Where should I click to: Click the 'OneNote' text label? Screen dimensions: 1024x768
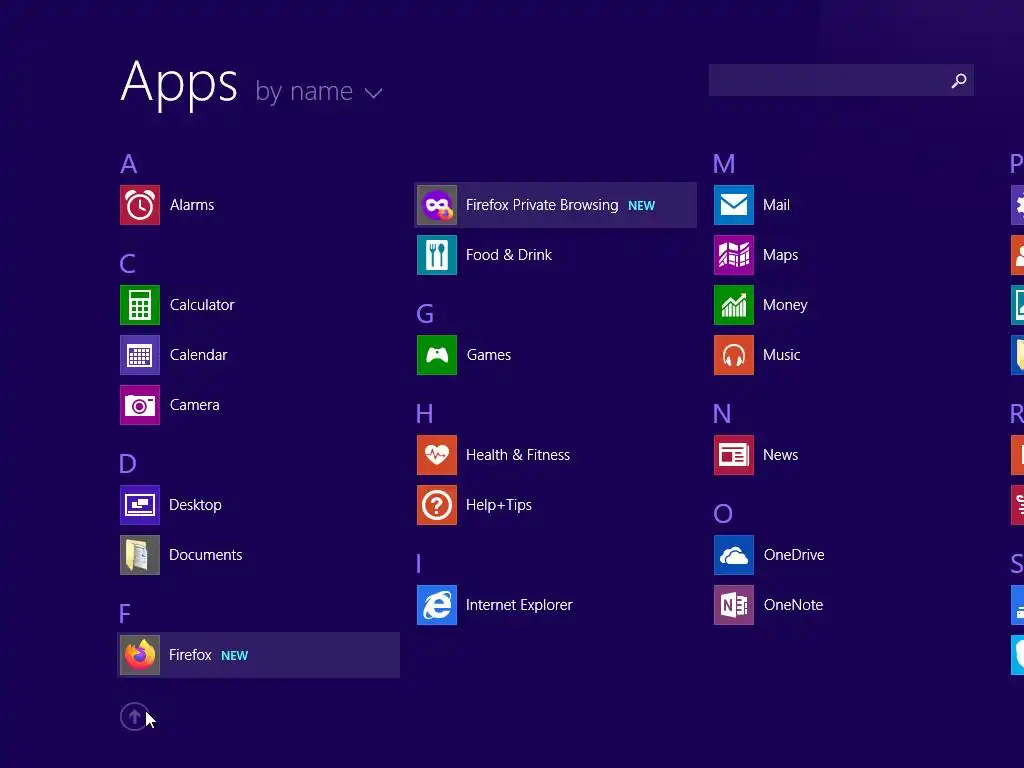click(x=793, y=605)
